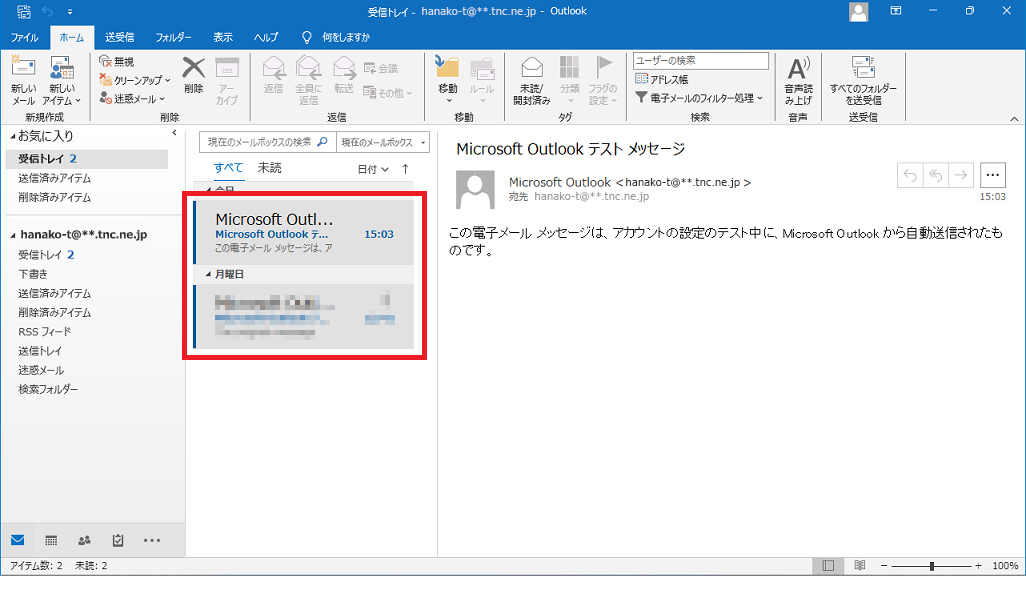Open the People view icon
Image resolution: width=1026 pixels, height=602 pixels.
coord(84,540)
